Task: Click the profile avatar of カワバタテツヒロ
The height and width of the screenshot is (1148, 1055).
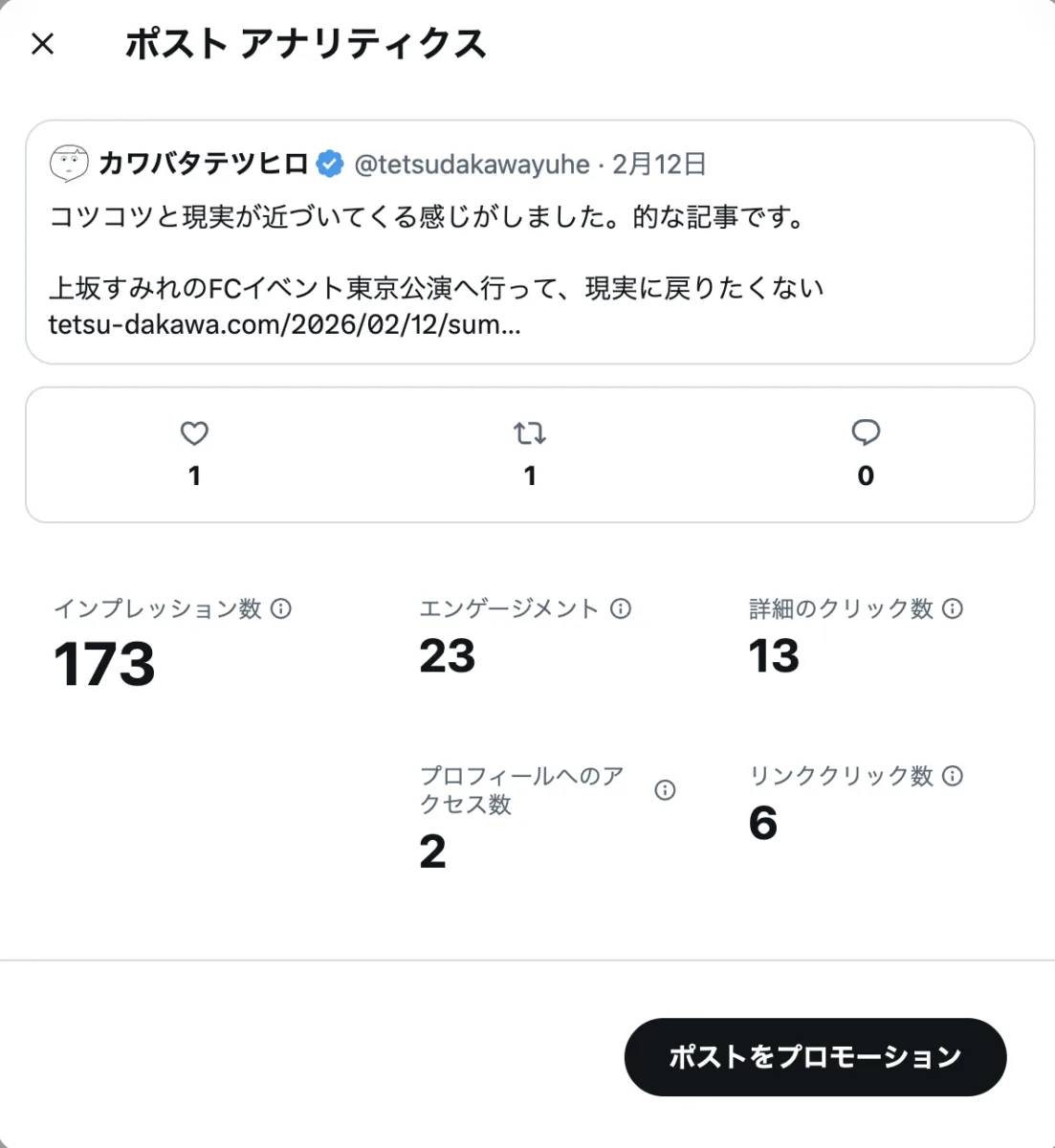Action: [x=69, y=165]
